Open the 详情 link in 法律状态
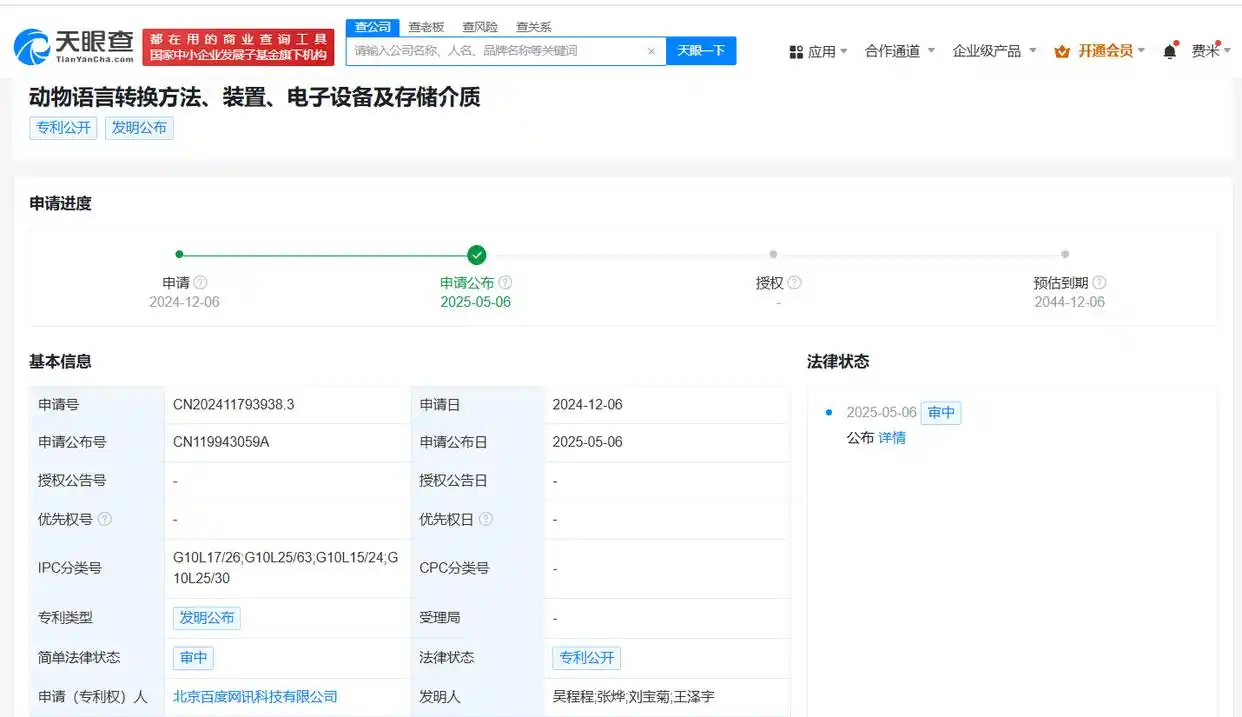The height and width of the screenshot is (717, 1242). [x=892, y=438]
